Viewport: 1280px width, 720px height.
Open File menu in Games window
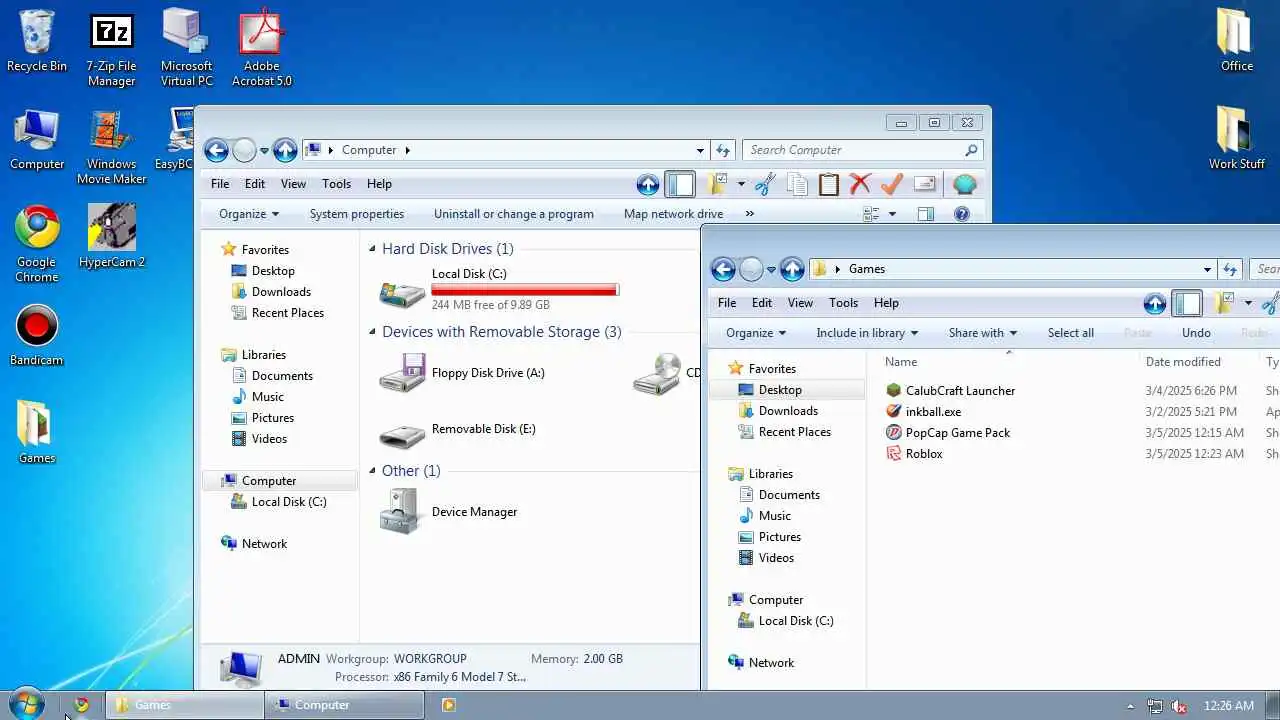[x=727, y=303]
